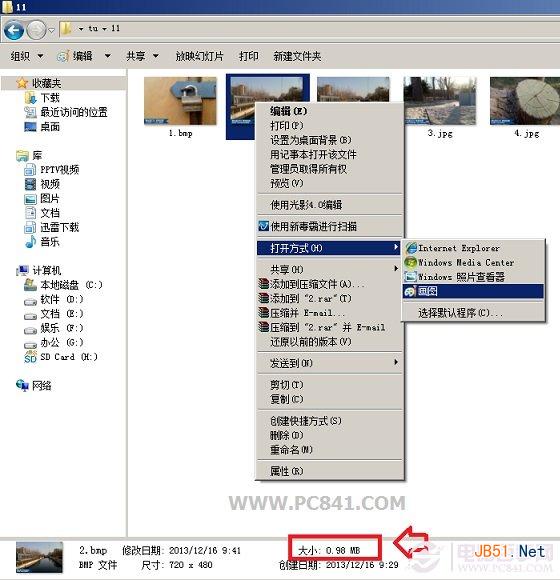Expand 发送到(N) submenu

[330, 363]
